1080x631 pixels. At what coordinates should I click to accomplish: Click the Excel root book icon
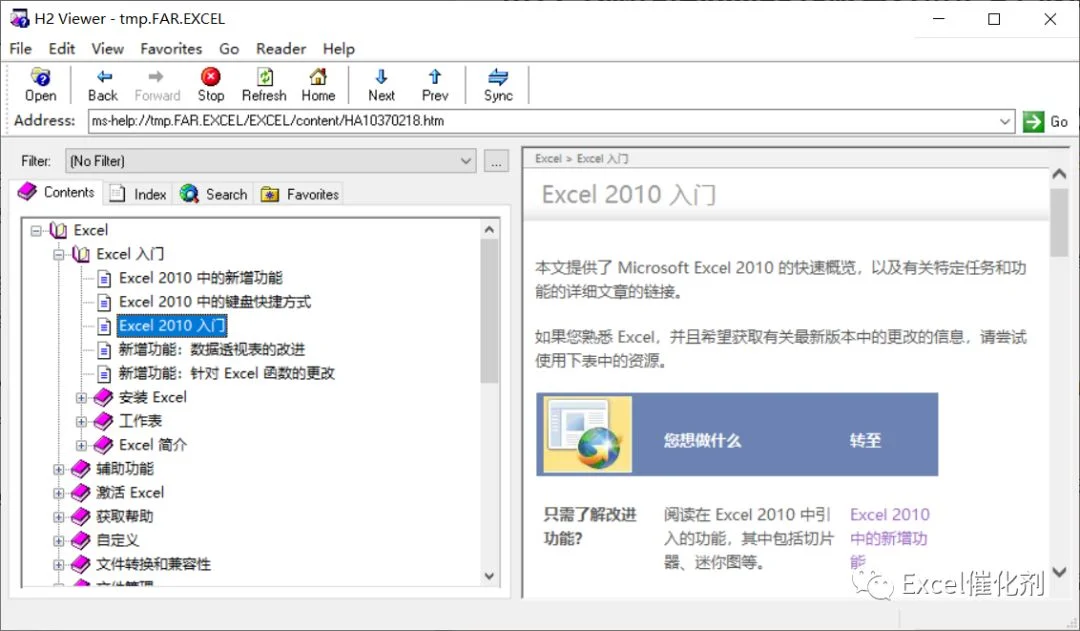59,230
